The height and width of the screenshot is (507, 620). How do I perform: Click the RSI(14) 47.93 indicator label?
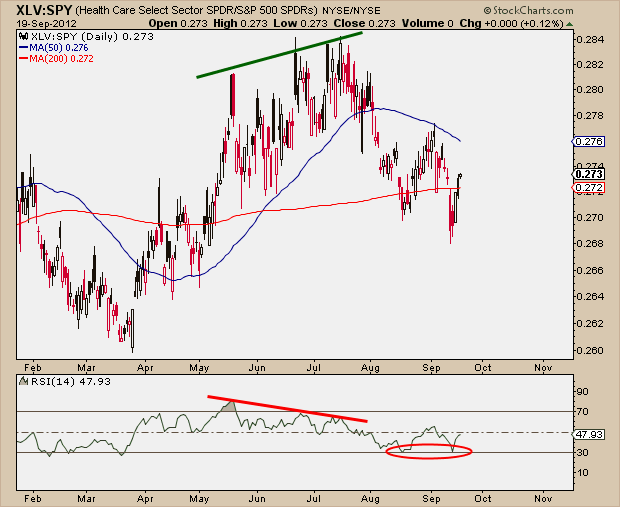[71, 382]
